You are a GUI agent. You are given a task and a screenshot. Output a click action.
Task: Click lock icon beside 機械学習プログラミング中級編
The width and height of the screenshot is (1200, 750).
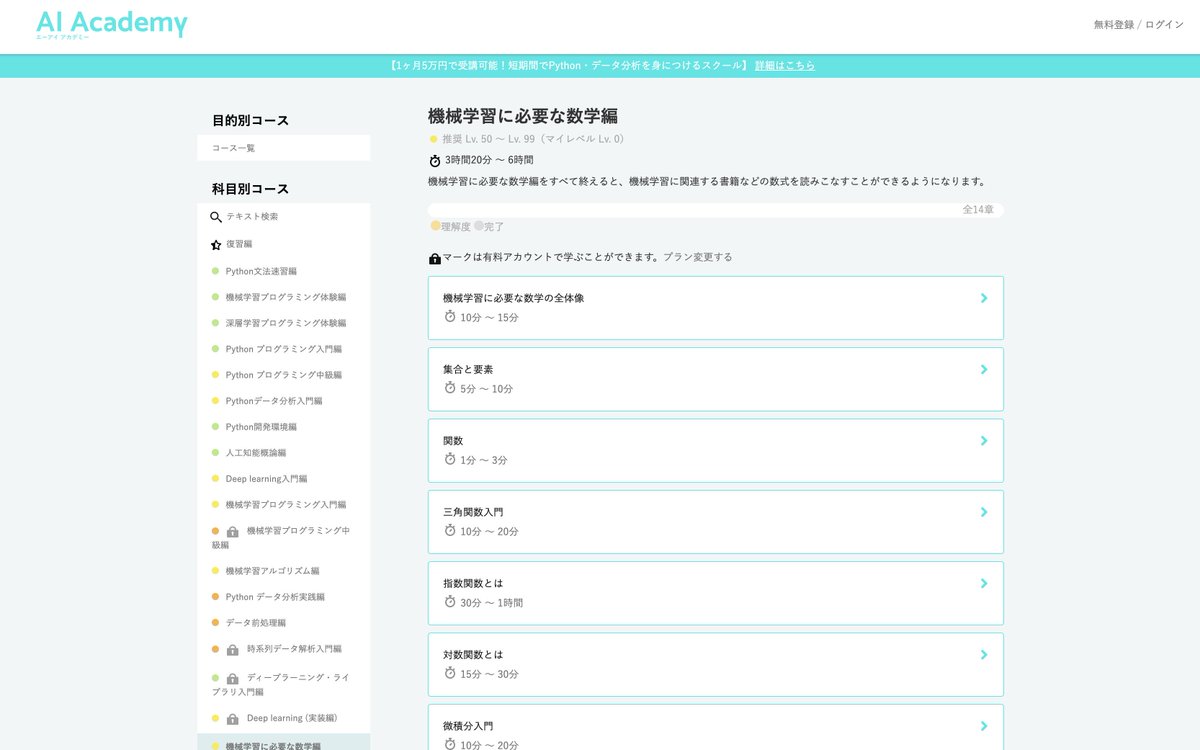click(x=233, y=532)
